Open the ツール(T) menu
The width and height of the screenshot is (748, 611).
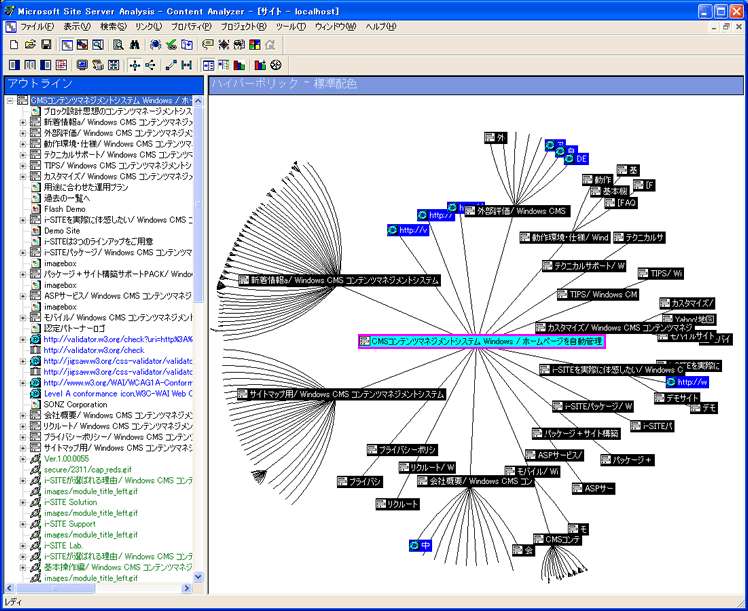pos(291,27)
